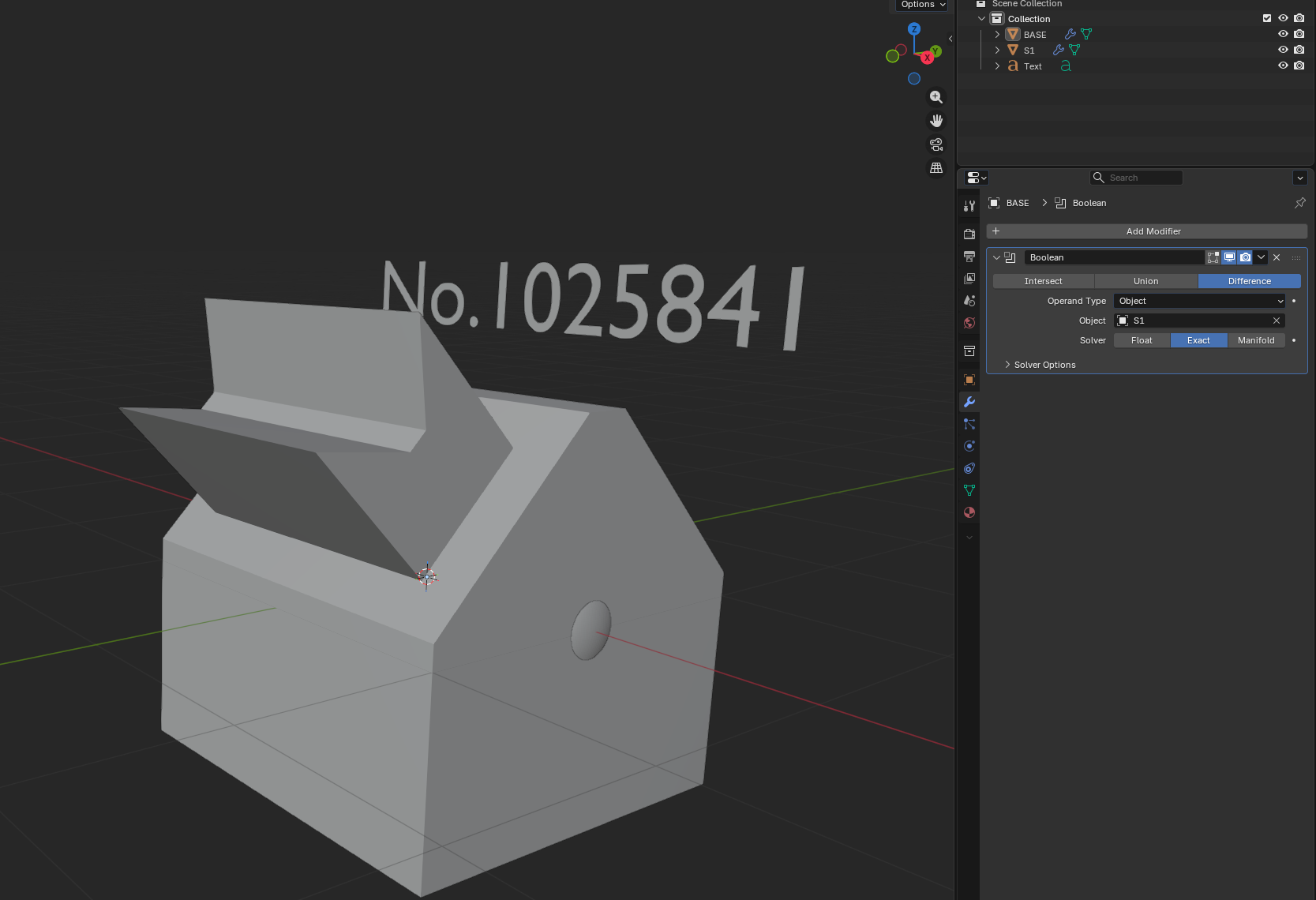Toggle Boolean modifier viewport display

pyautogui.click(x=1229, y=257)
